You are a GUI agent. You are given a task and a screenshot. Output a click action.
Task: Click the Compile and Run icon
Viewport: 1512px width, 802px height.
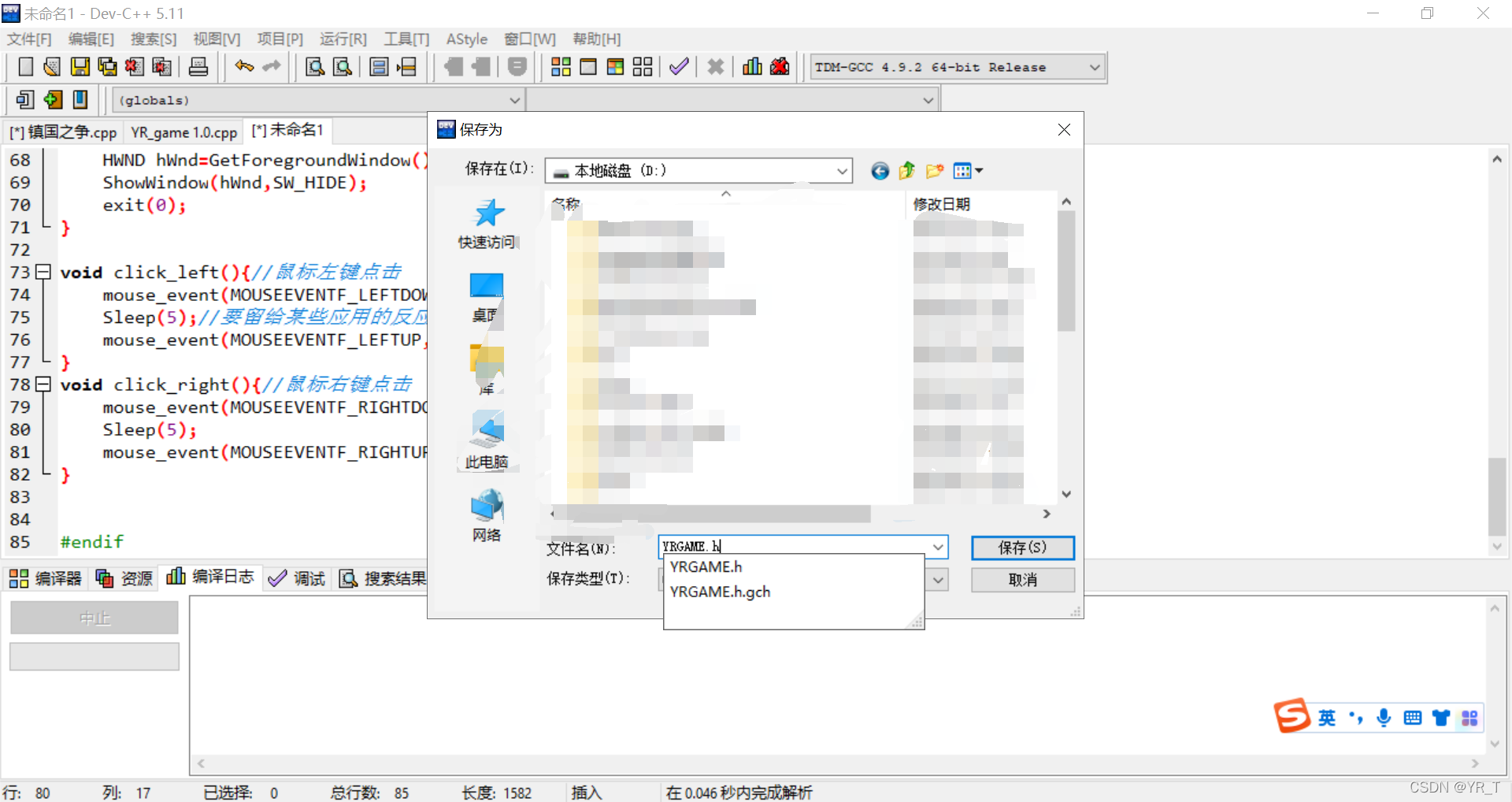click(615, 67)
